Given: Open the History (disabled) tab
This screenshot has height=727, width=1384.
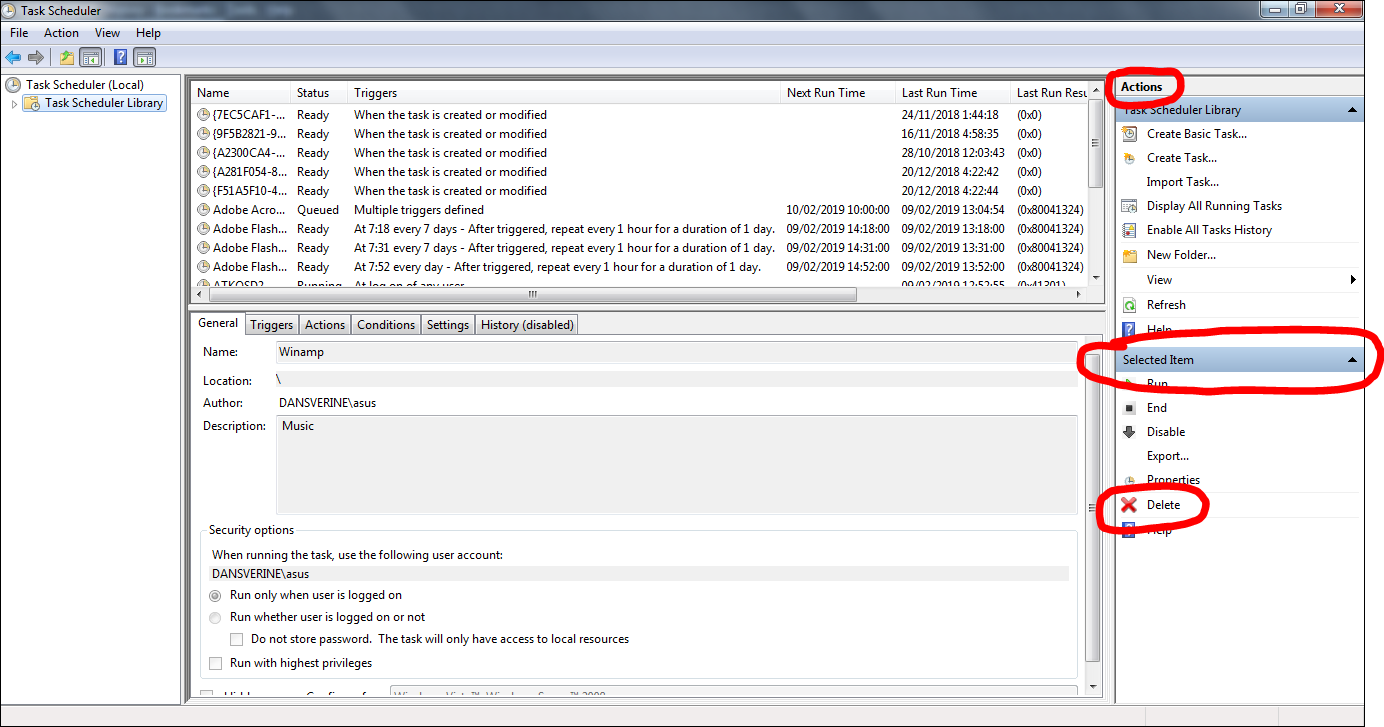Looking at the screenshot, I should (x=527, y=325).
